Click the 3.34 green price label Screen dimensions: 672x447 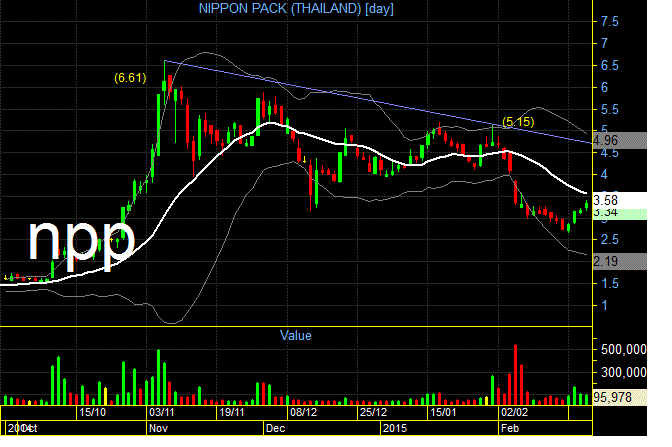pos(619,214)
